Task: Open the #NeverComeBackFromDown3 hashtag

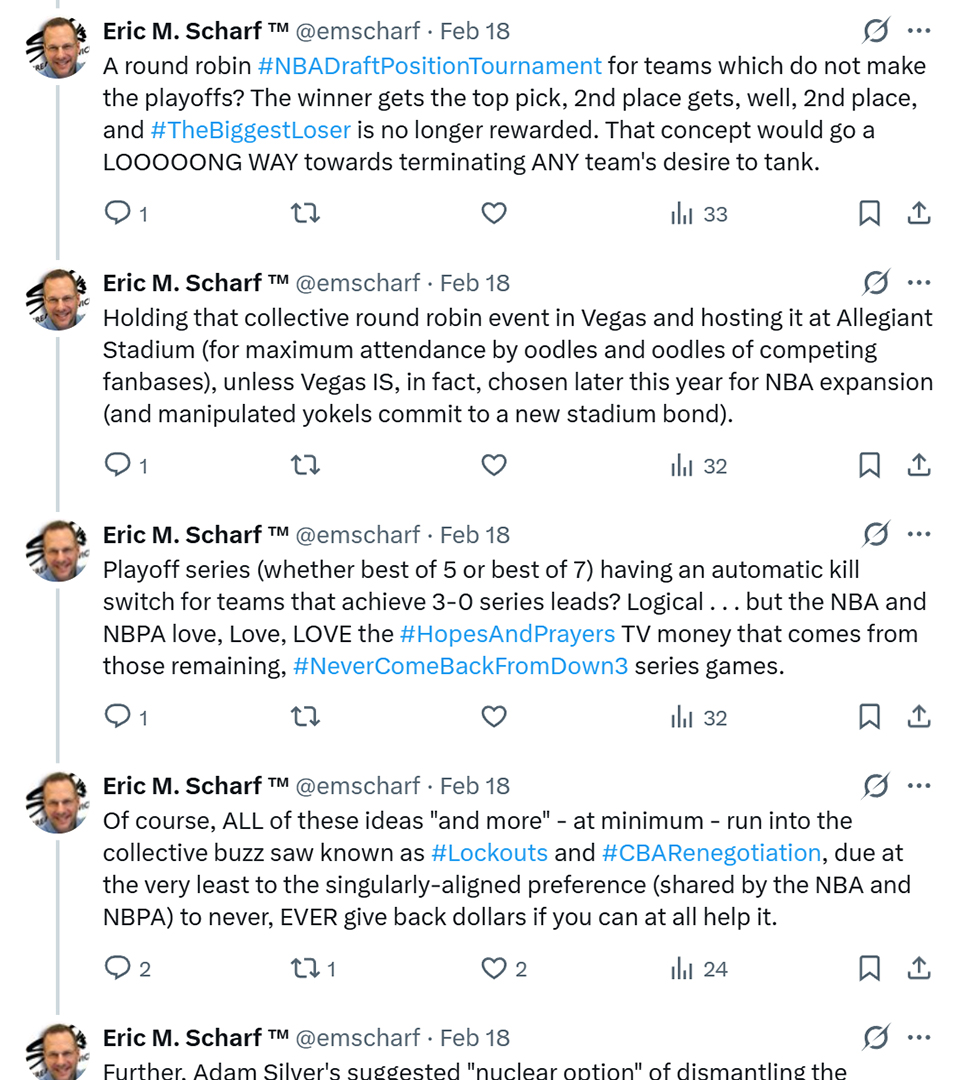Action: click(461, 666)
